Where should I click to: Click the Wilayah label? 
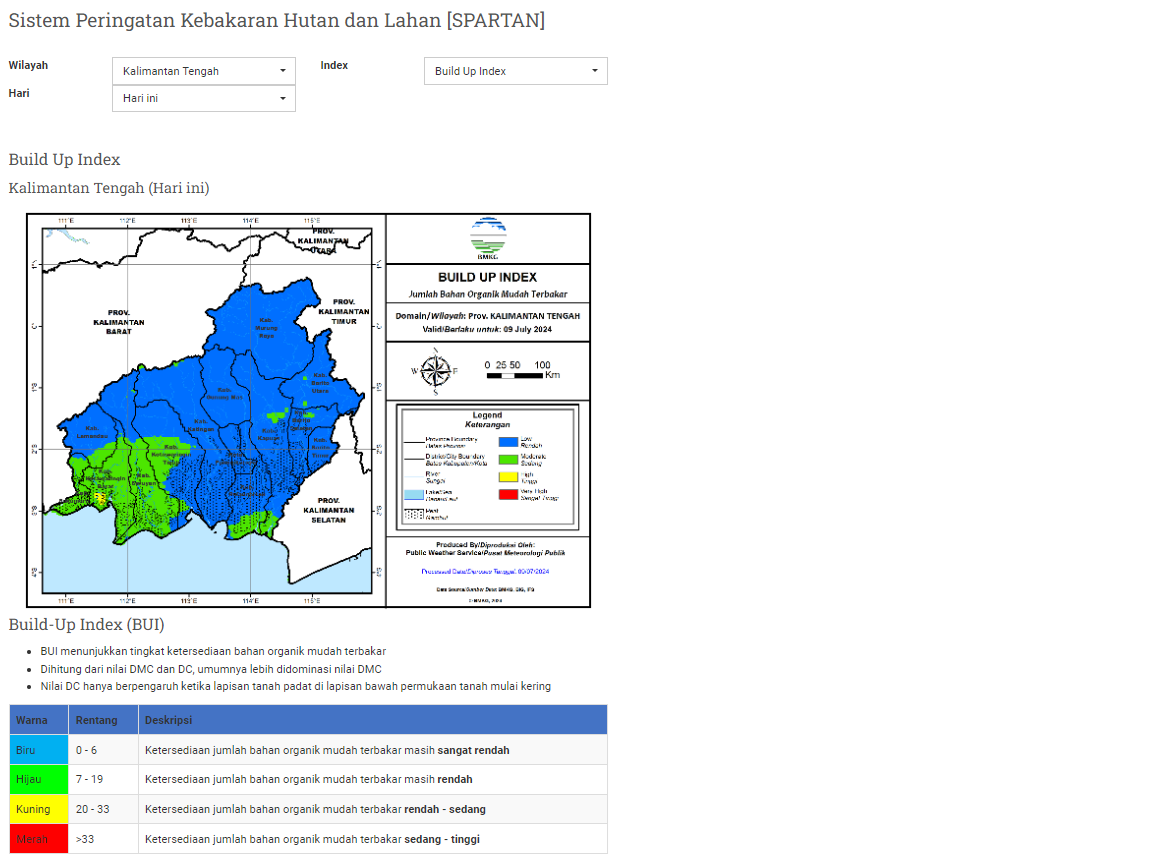(x=28, y=65)
